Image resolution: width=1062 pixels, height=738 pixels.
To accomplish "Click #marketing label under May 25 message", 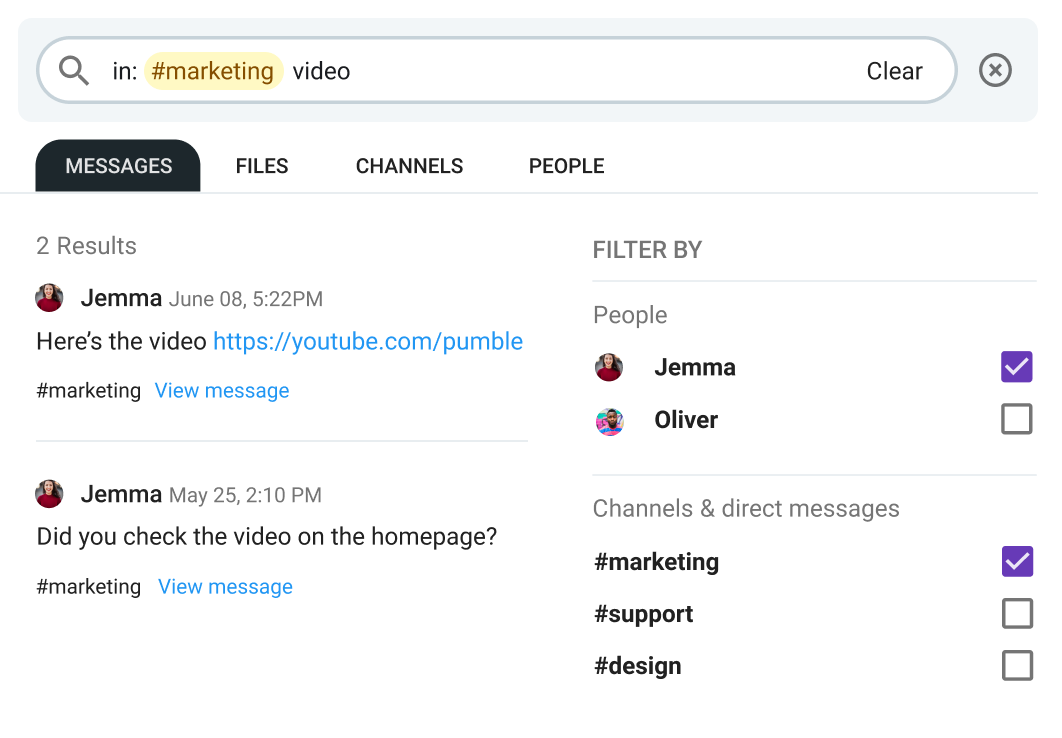I will click(x=89, y=586).
